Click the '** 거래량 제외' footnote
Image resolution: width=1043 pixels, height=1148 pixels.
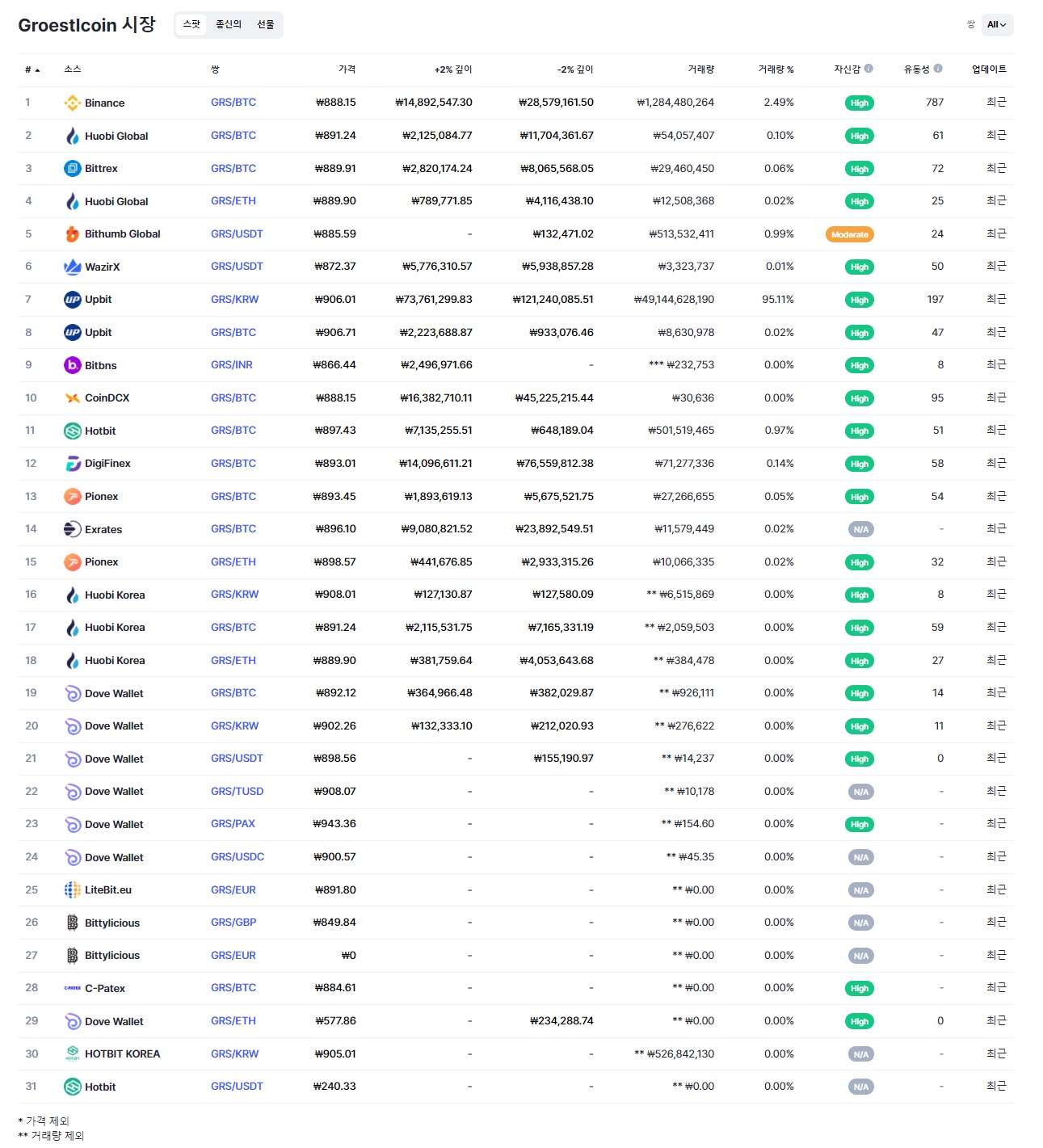coord(51,1136)
